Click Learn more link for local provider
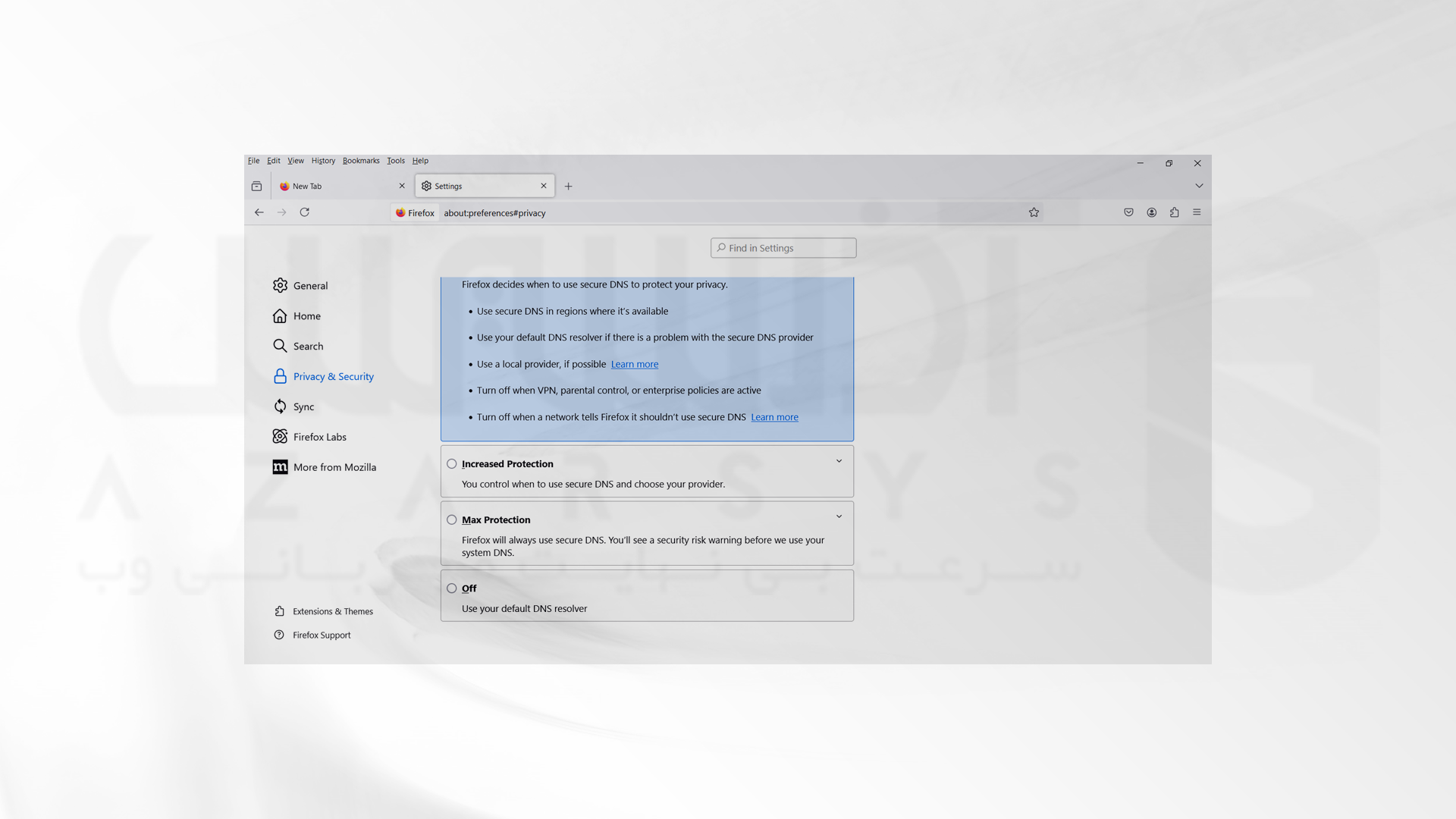Screen dimensions: 1456x819 (x=634, y=363)
